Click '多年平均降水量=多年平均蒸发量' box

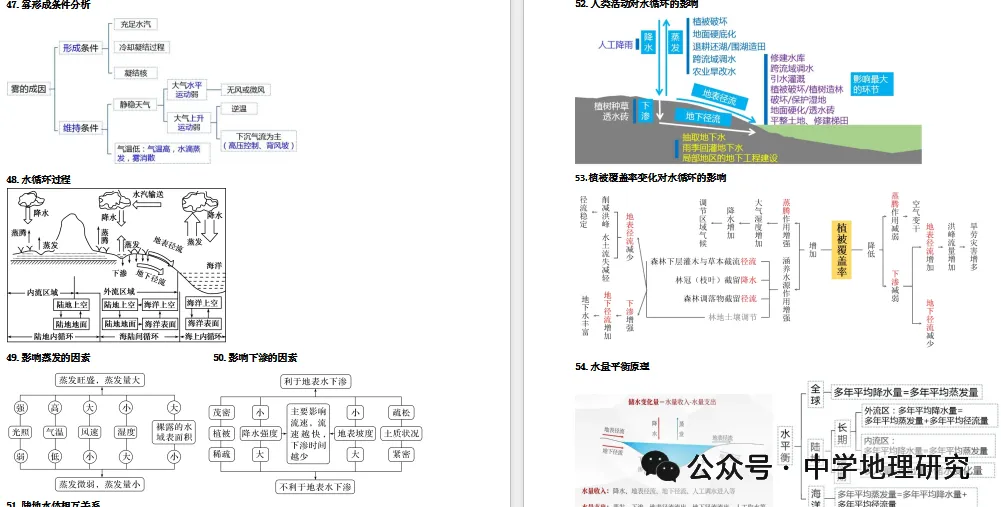[x=906, y=392]
